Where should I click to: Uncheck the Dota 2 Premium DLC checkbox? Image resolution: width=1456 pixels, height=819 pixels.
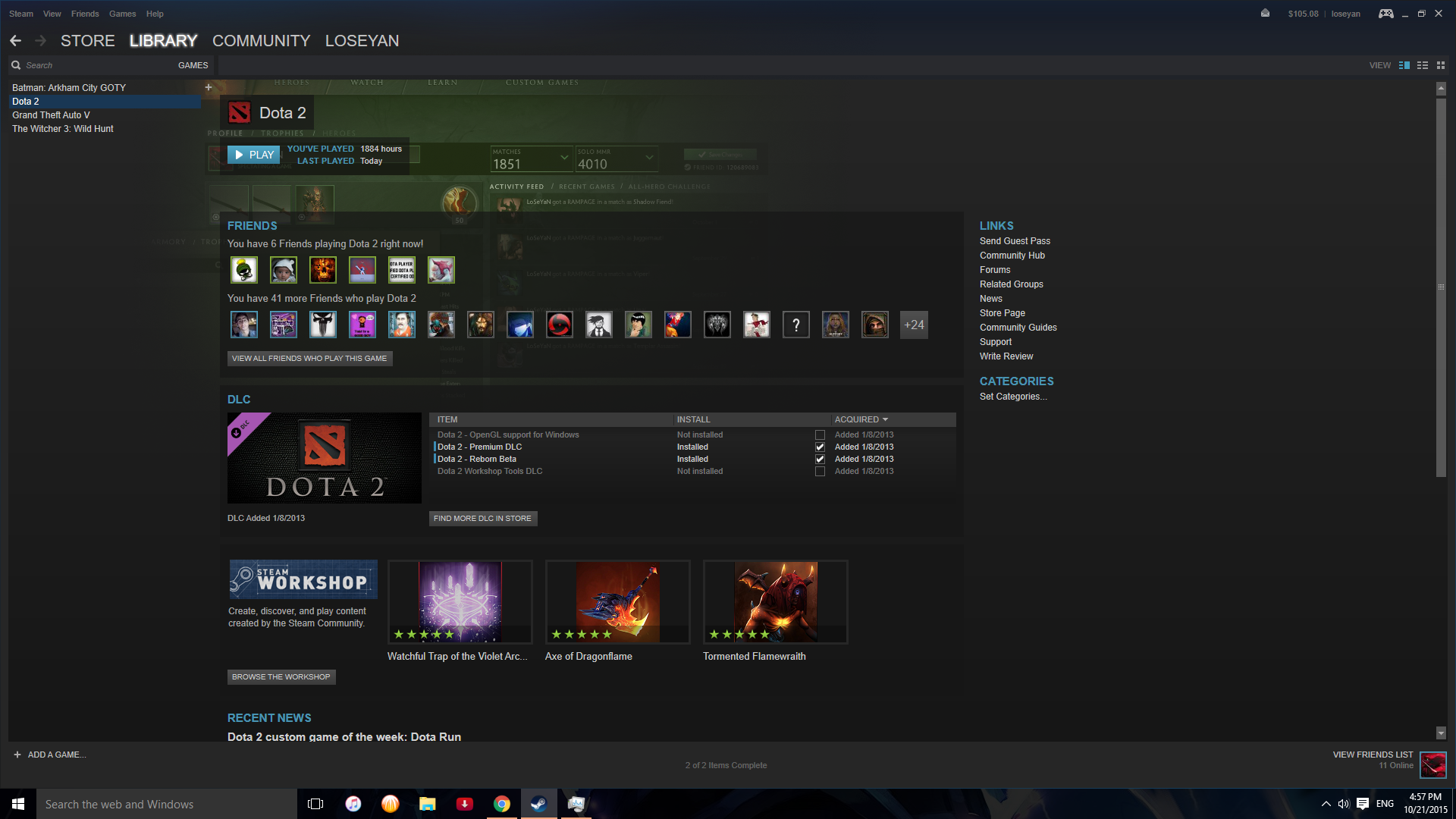[x=820, y=447]
